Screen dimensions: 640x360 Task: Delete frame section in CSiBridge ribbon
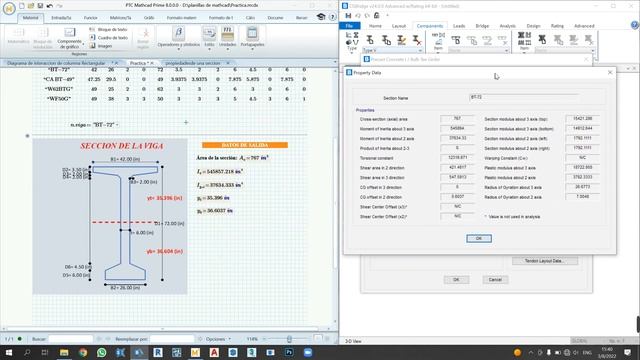416,40
